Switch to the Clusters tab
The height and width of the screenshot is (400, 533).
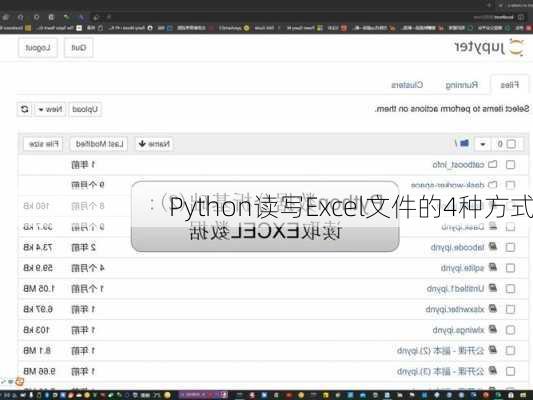(x=407, y=85)
